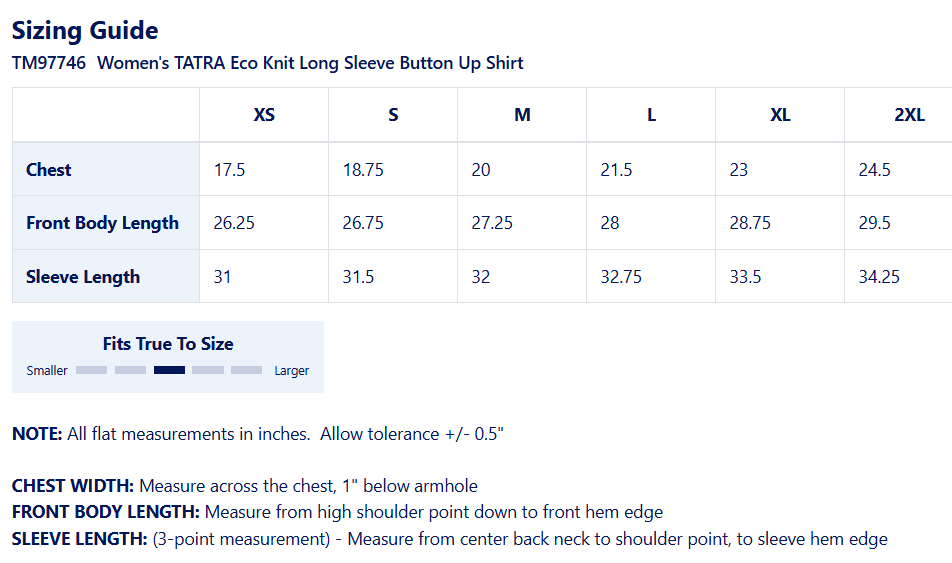Select the S size column header
Image resolution: width=952 pixels, height=563 pixels.
coord(393,115)
